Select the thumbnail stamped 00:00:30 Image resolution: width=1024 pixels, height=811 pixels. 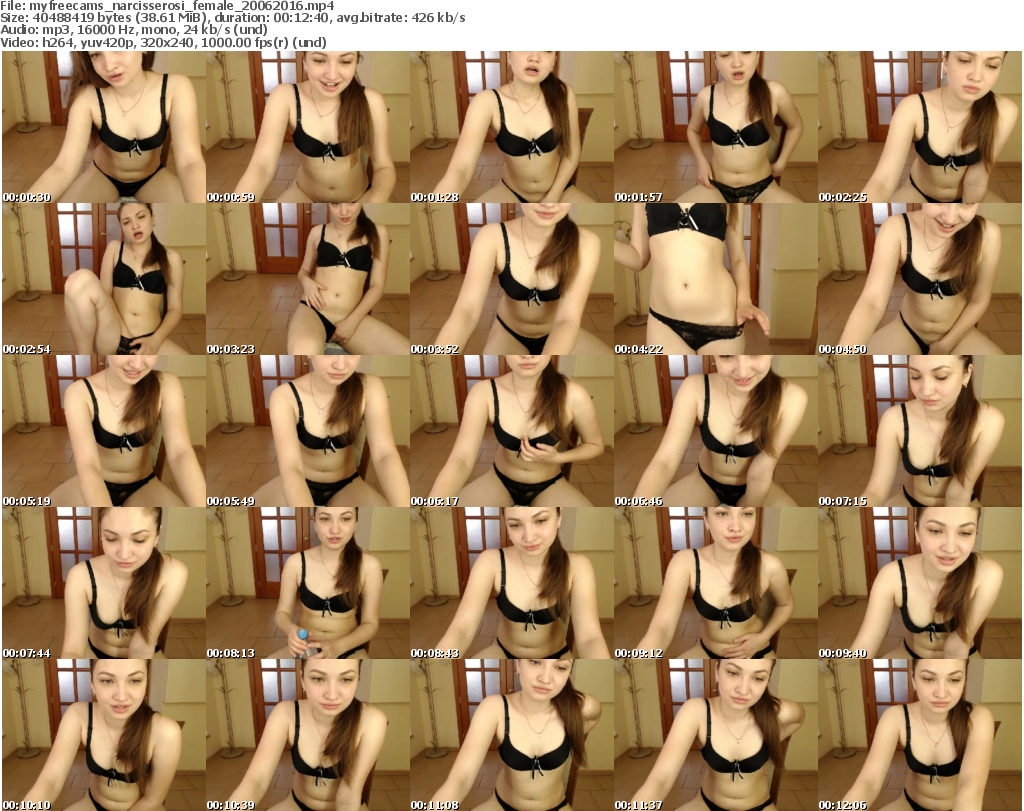(104, 127)
